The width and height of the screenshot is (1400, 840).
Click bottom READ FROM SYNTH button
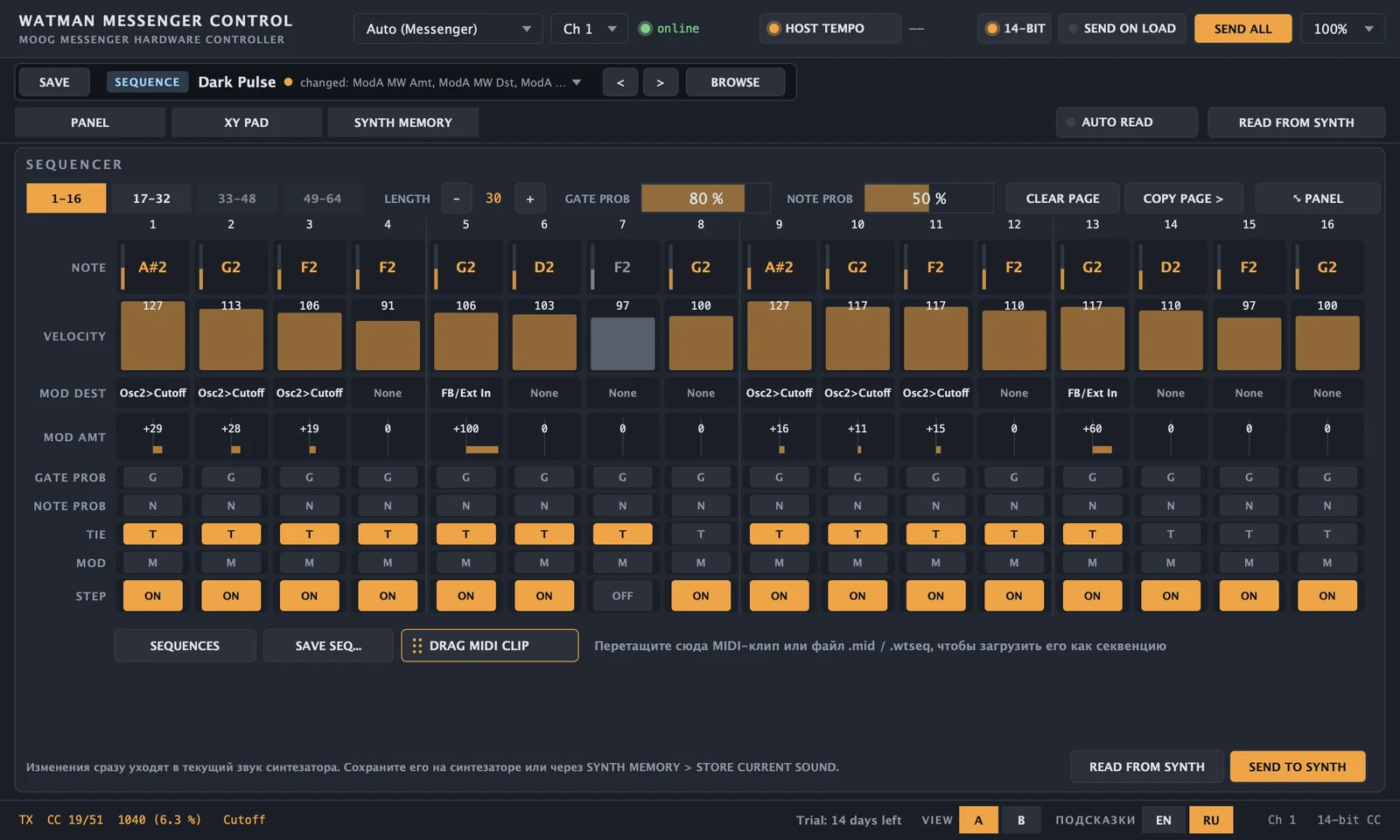tap(1146, 766)
